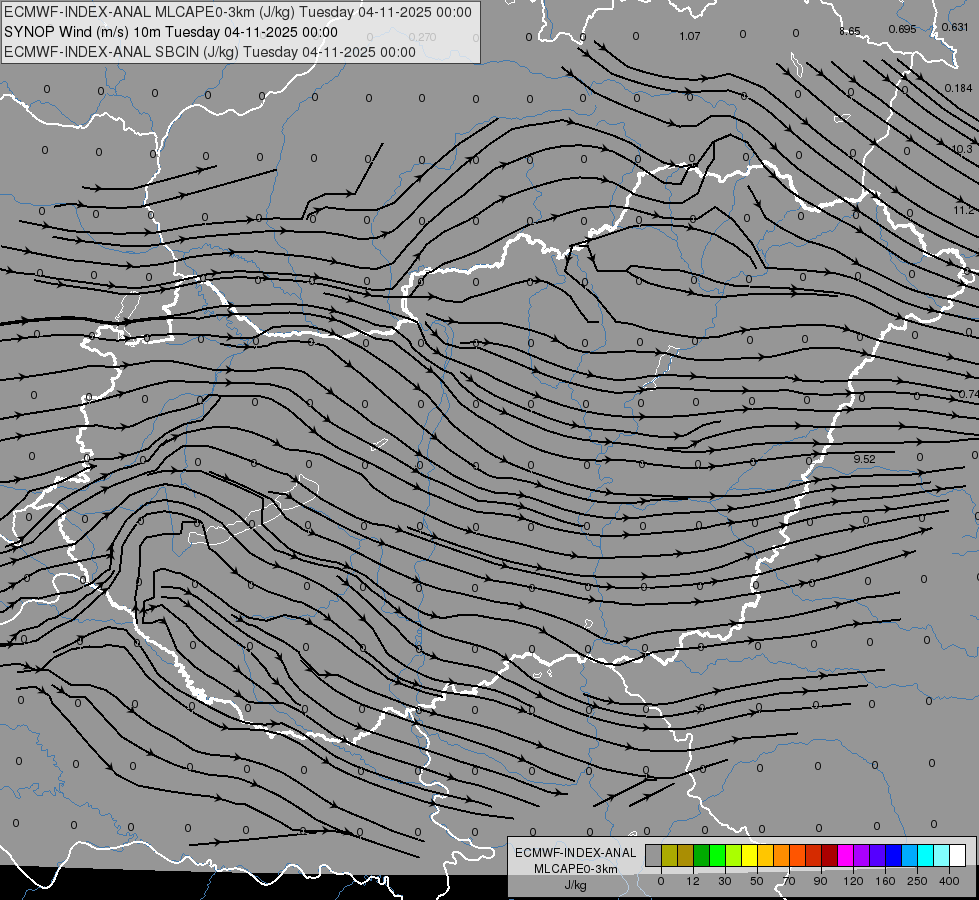
Task: Click legend tick label 30
Action: 725,881
